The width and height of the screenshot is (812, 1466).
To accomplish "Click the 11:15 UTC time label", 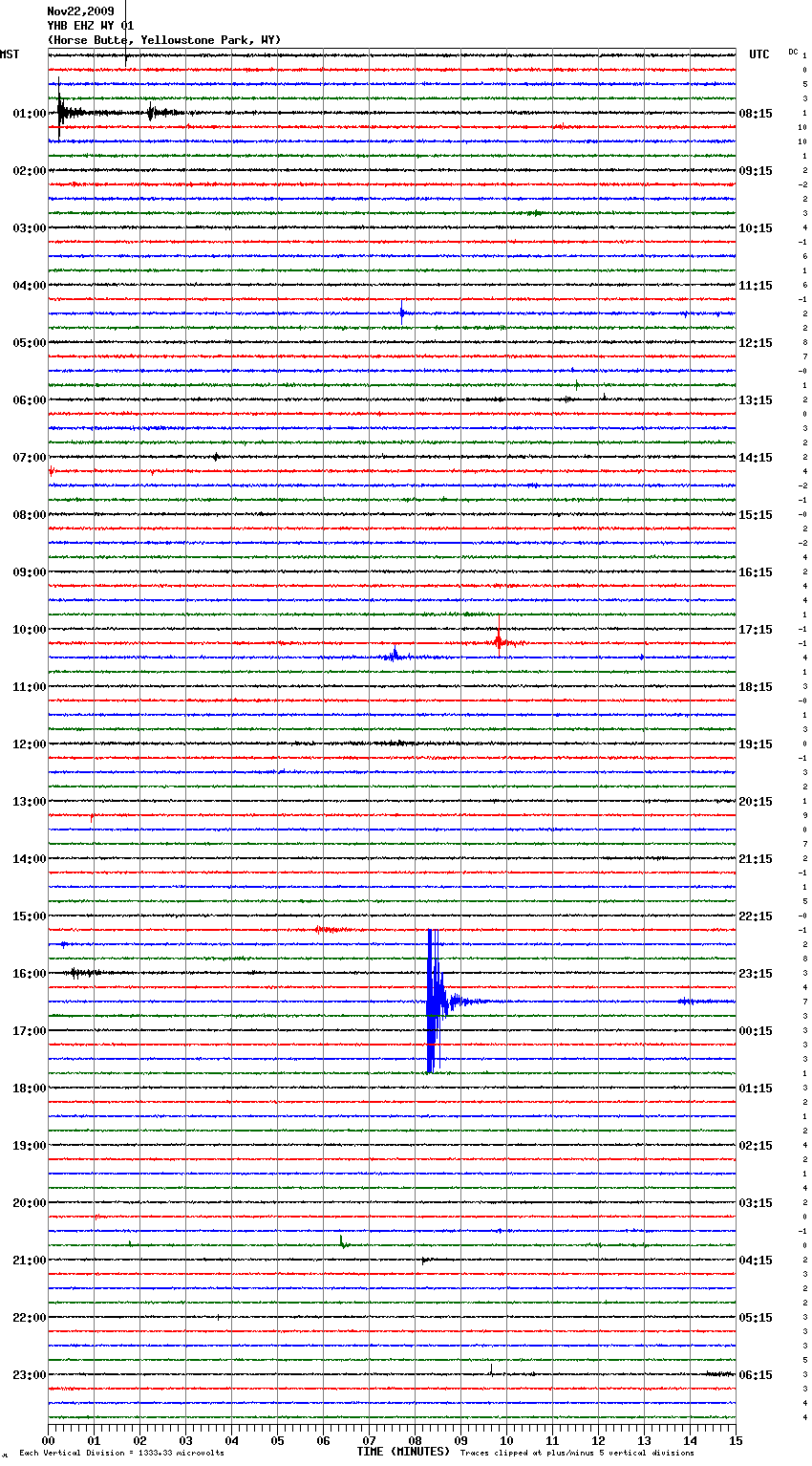I will click(x=756, y=286).
